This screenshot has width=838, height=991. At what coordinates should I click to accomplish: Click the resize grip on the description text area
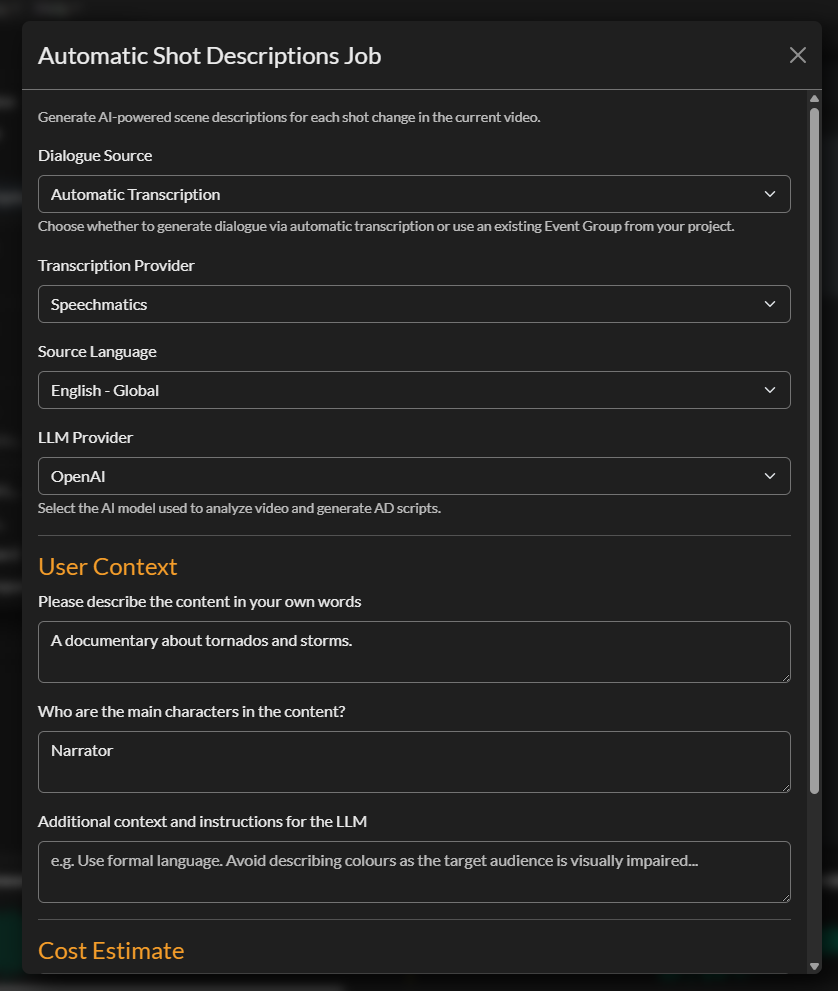tap(785, 677)
